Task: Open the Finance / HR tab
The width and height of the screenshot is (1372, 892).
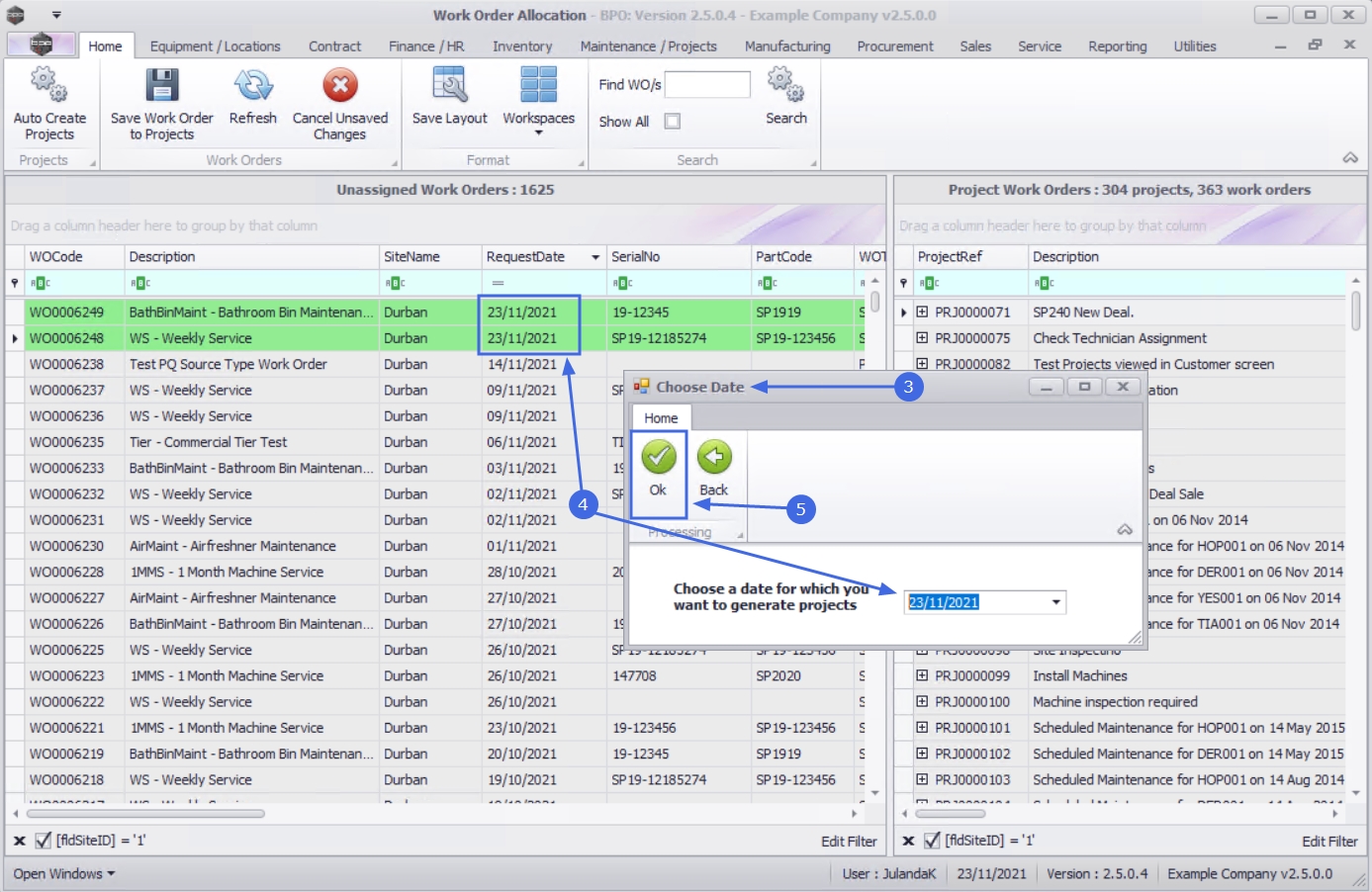Action: pyautogui.click(x=426, y=46)
